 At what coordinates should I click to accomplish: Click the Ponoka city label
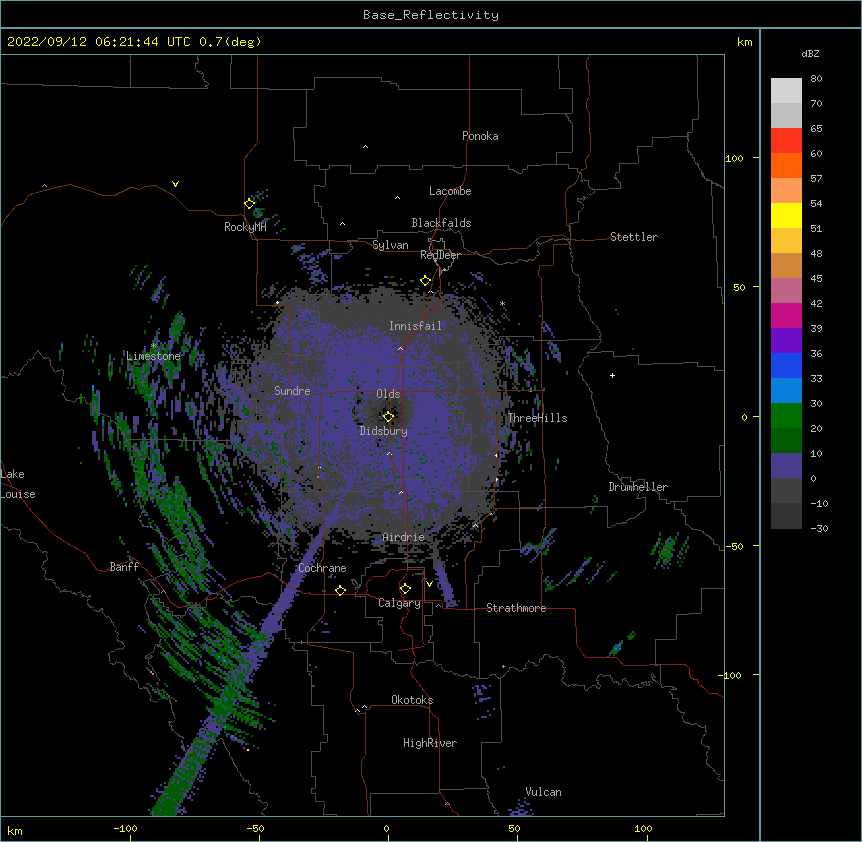coord(480,136)
